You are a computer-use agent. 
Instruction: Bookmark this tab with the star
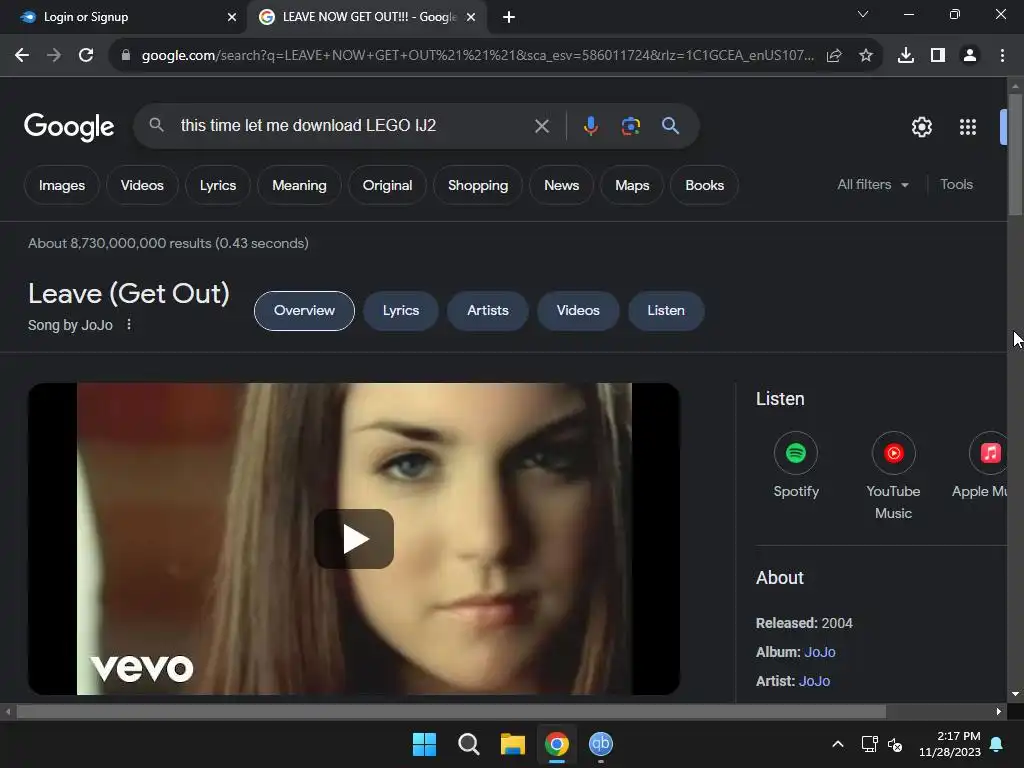coord(866,56)
